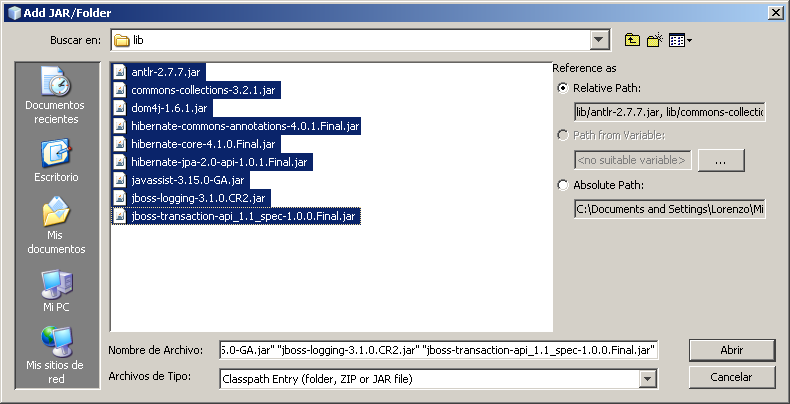Select antlr-2.7.7.jar file name
This screenshot has height=404, width=790.
pyautogui.click(x=166, y=72)
